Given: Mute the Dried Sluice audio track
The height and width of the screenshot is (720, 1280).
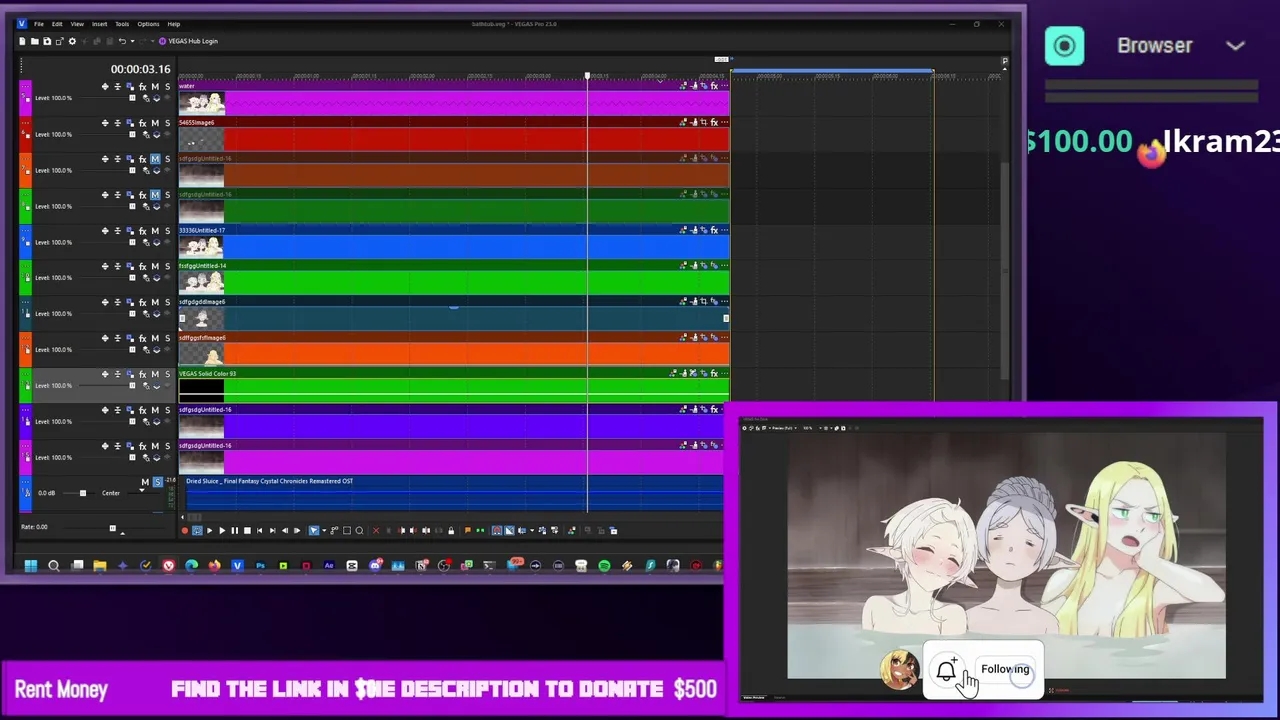Looking at the screenshot, I should (x=145, y=482).
